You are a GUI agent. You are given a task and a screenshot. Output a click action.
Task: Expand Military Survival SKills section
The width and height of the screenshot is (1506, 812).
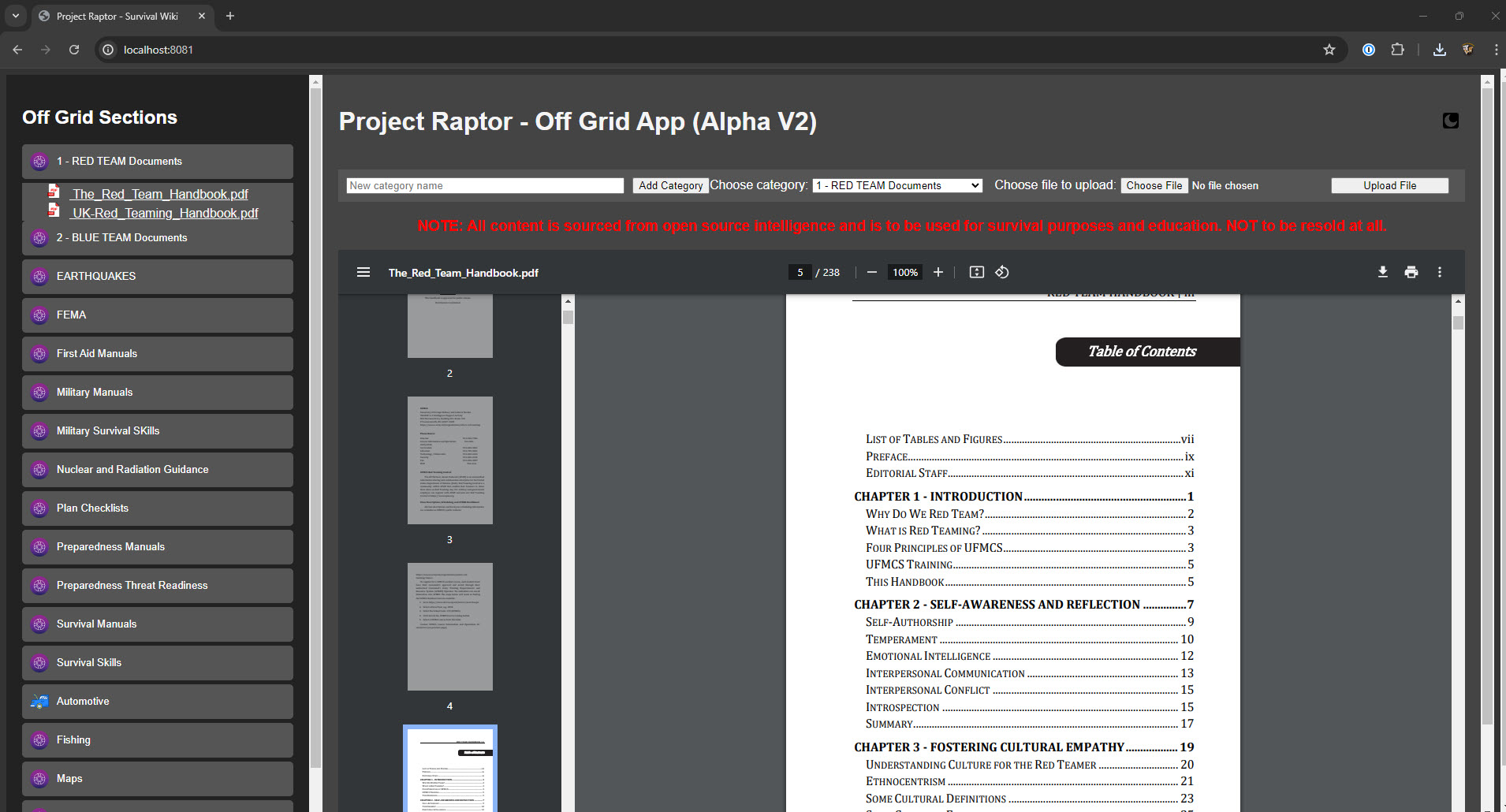coord(158,430)
